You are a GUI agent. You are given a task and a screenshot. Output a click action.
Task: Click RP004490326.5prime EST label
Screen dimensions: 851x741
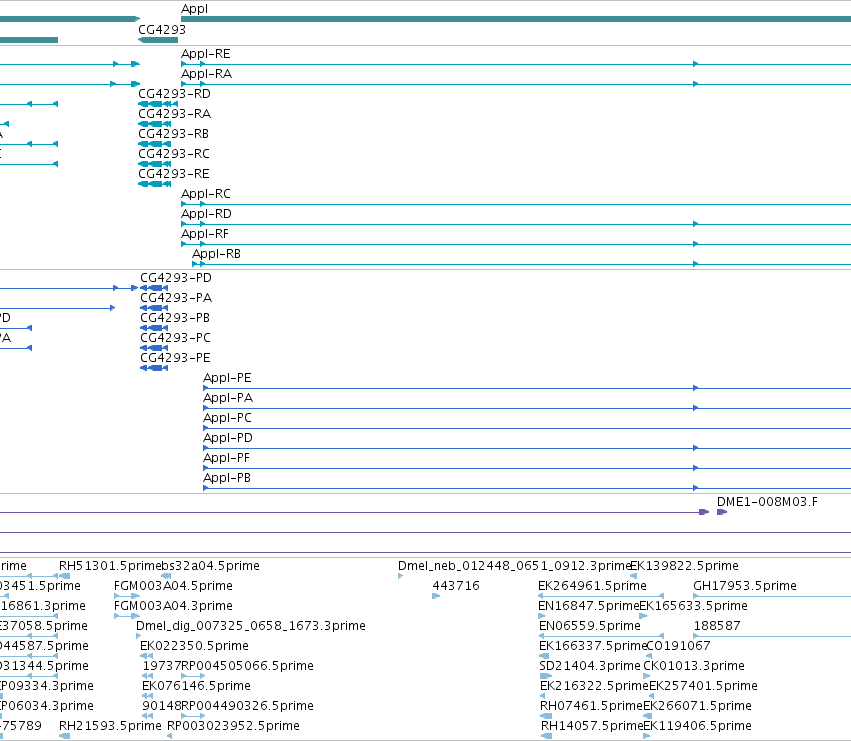tap(247, 706)
